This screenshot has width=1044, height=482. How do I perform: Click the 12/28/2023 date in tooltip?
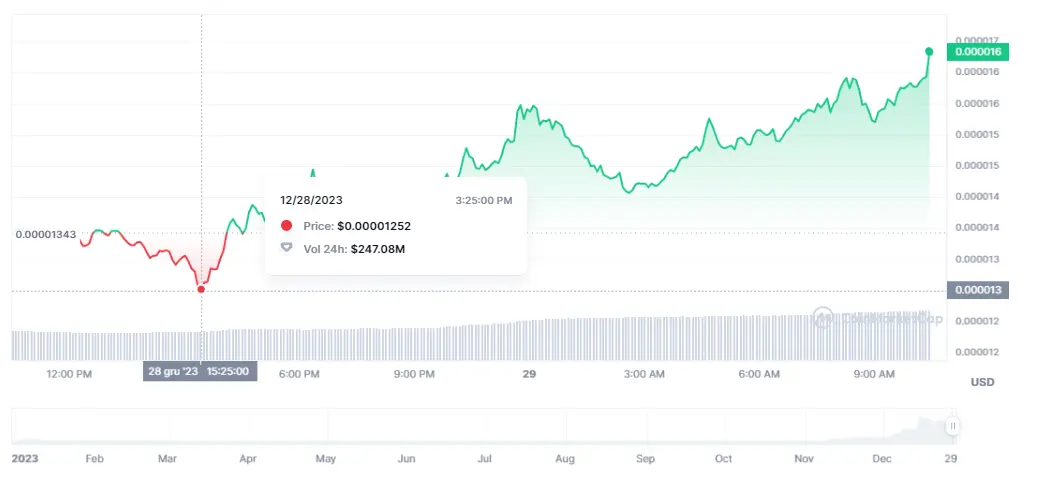311,200
